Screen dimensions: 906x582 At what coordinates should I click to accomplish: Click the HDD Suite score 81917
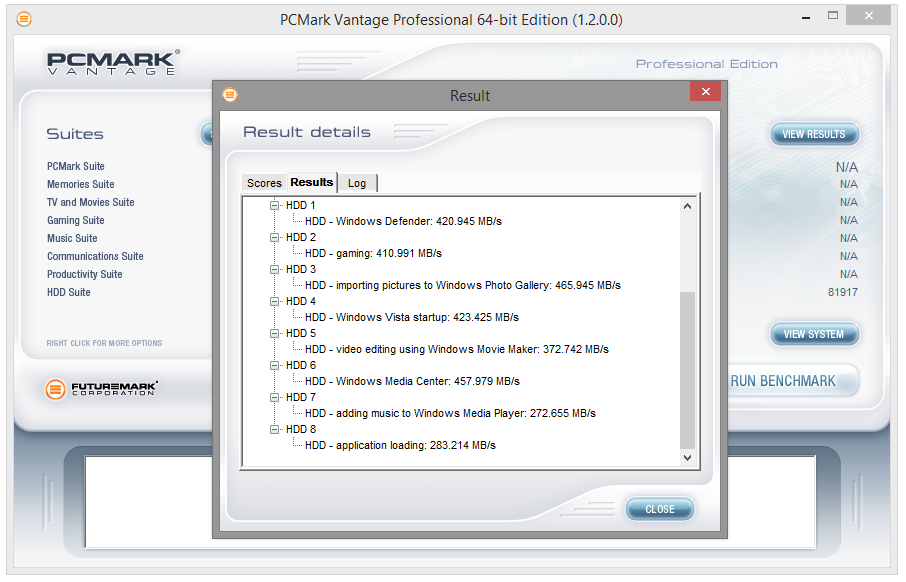(x=842, y=292)
